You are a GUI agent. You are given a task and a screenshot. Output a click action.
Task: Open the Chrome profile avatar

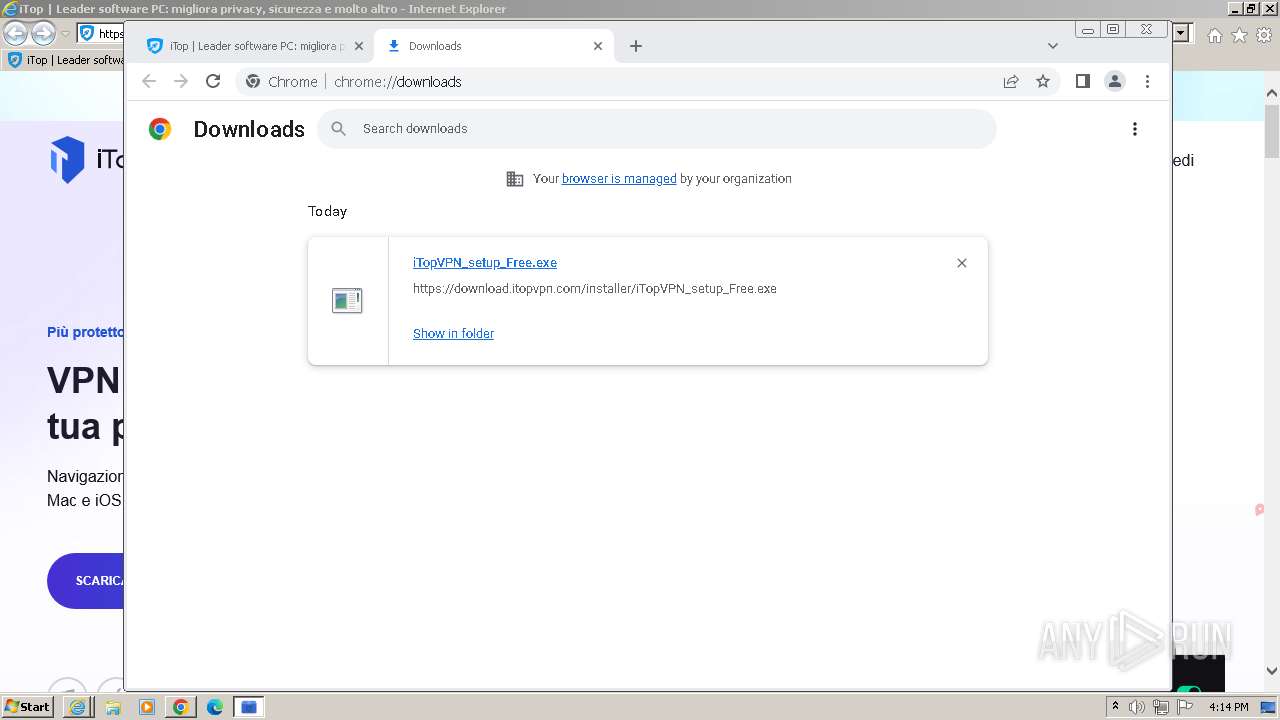pyautogui.click(x=1115, y=82)
